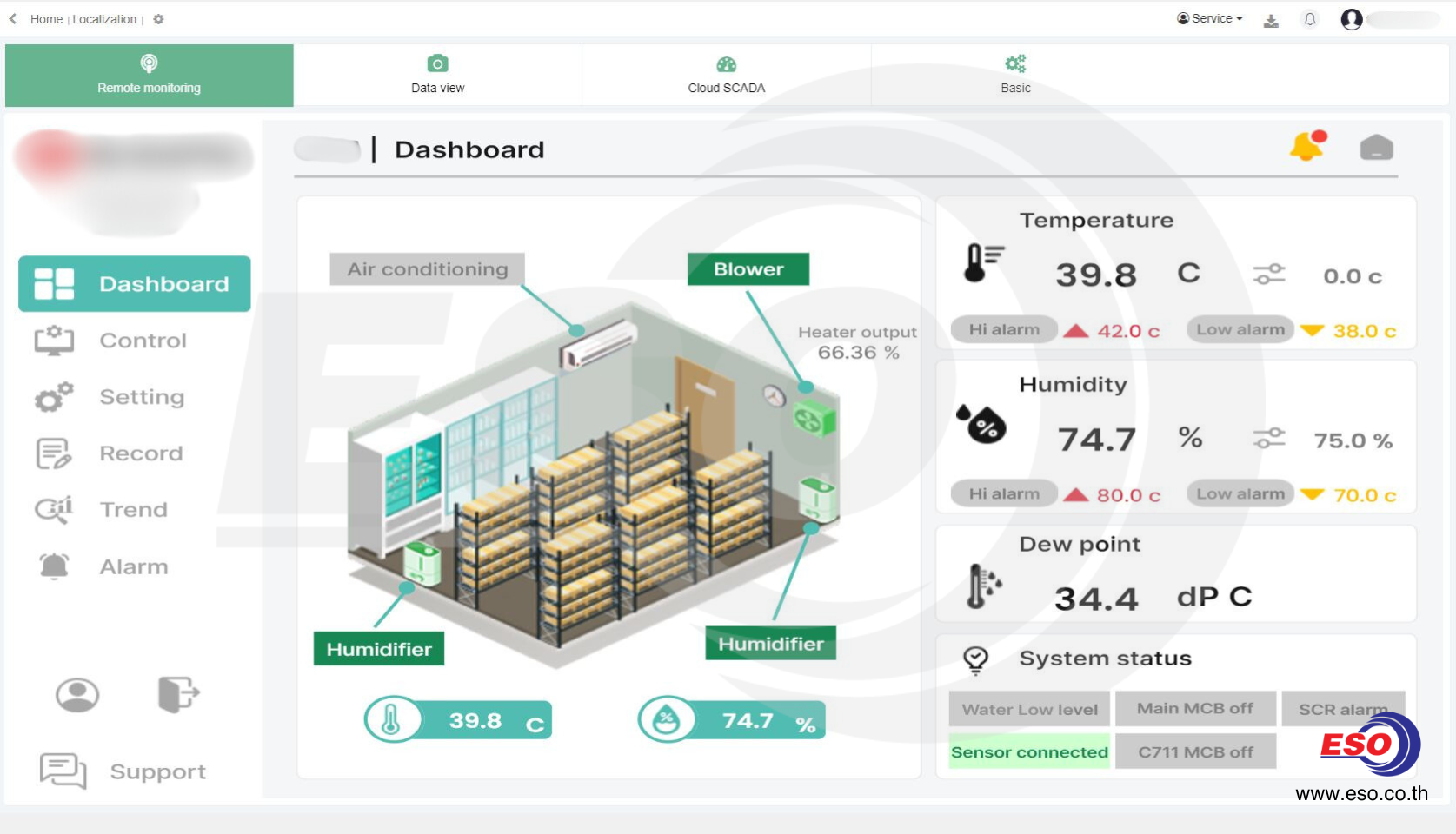Expand the Service dropdown menu
1456x834 pixels.
coord(1210,18)
